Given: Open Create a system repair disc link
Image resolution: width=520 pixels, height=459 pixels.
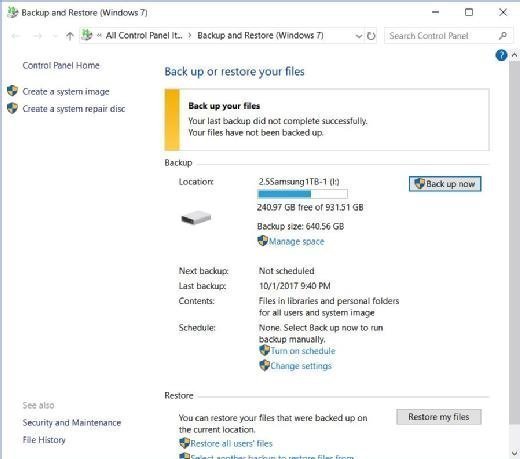Looking at the screenshot, I should (x=74, y=109).
